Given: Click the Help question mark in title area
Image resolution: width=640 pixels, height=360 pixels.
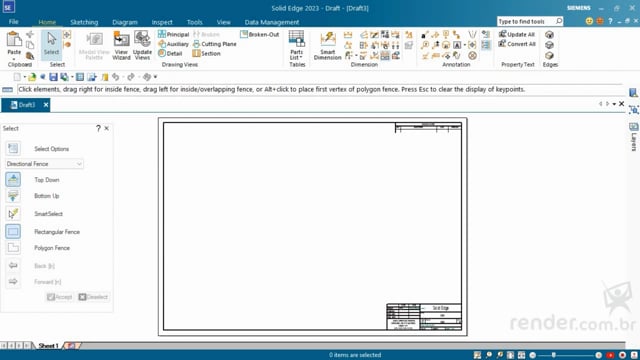Looking at the screenshot, I should (x=610, y=21).
